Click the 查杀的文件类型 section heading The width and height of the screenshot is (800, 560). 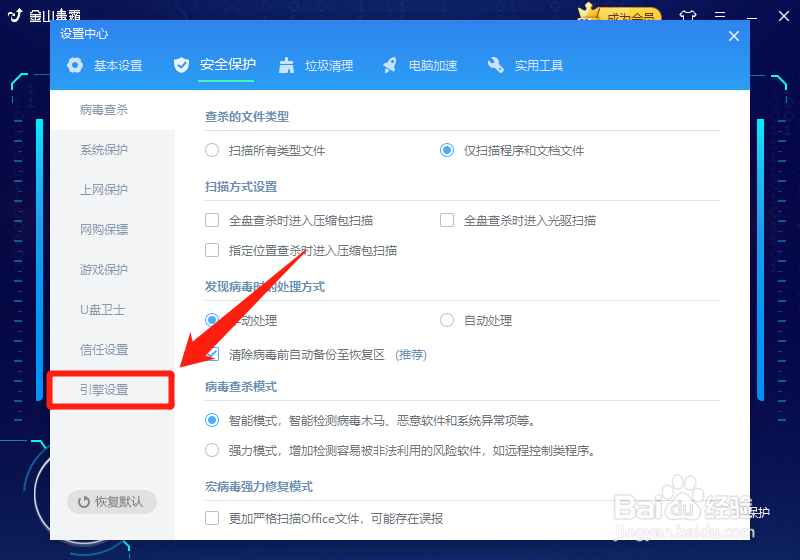click(x=247, y=117)
